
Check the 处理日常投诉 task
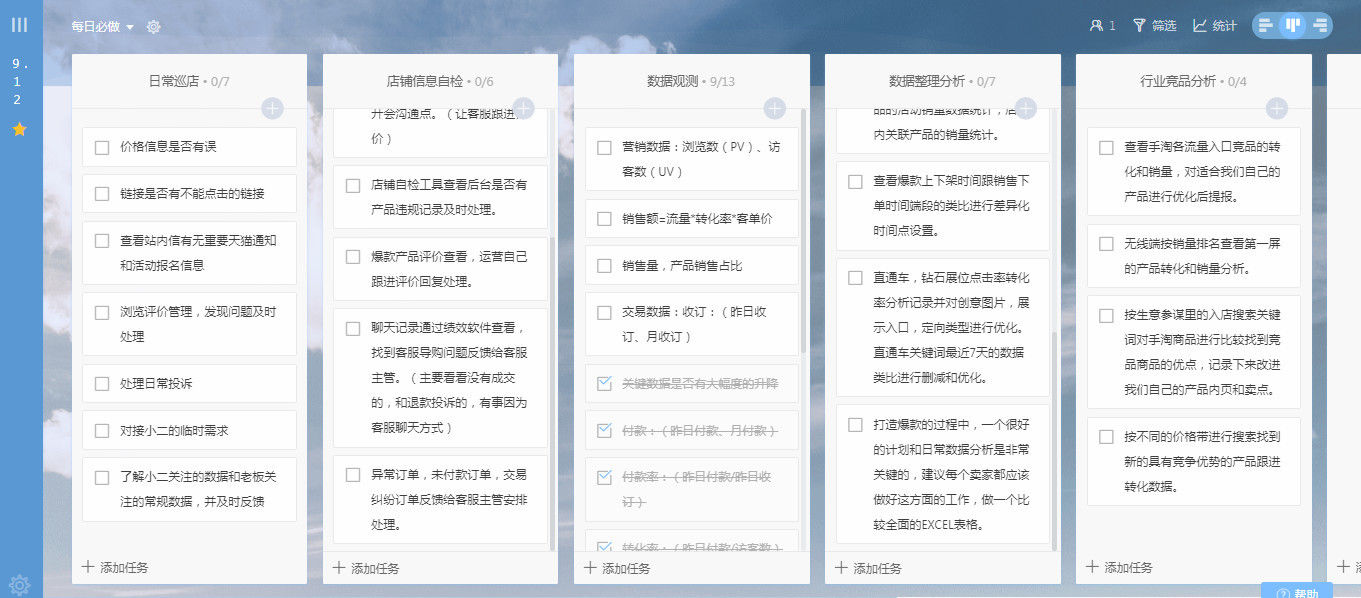[101, 383]
